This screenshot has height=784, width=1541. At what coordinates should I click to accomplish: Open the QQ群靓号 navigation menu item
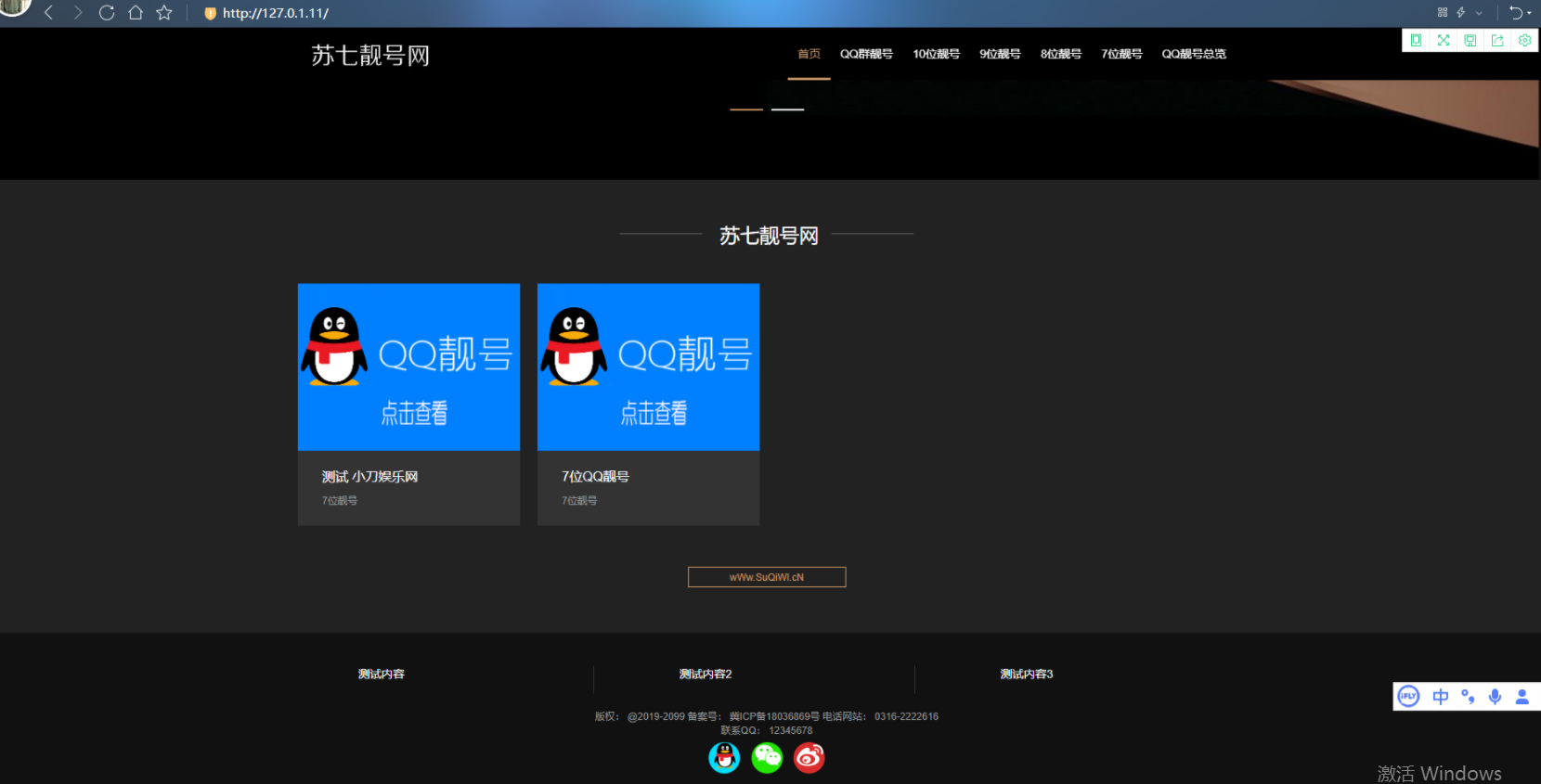click(x=866, y=54)
